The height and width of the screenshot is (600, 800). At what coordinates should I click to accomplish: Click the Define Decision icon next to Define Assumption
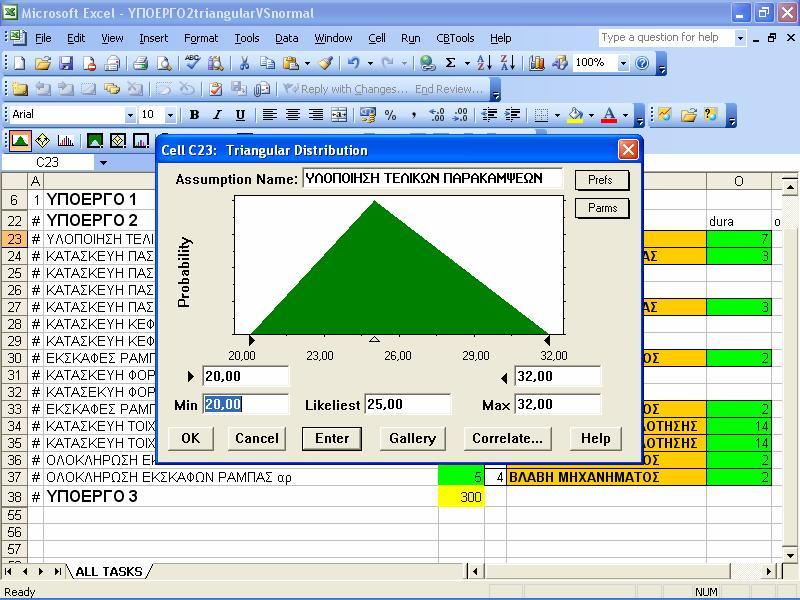tap(42, 140)
